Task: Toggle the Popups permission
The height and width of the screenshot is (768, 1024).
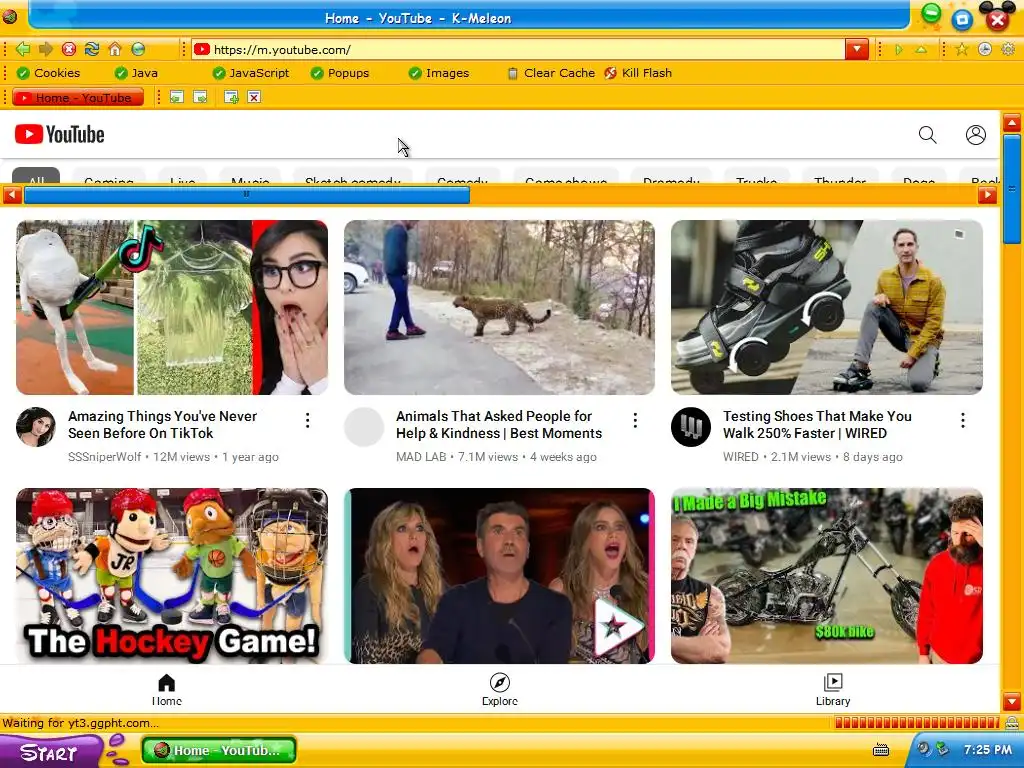Action: 340,73
